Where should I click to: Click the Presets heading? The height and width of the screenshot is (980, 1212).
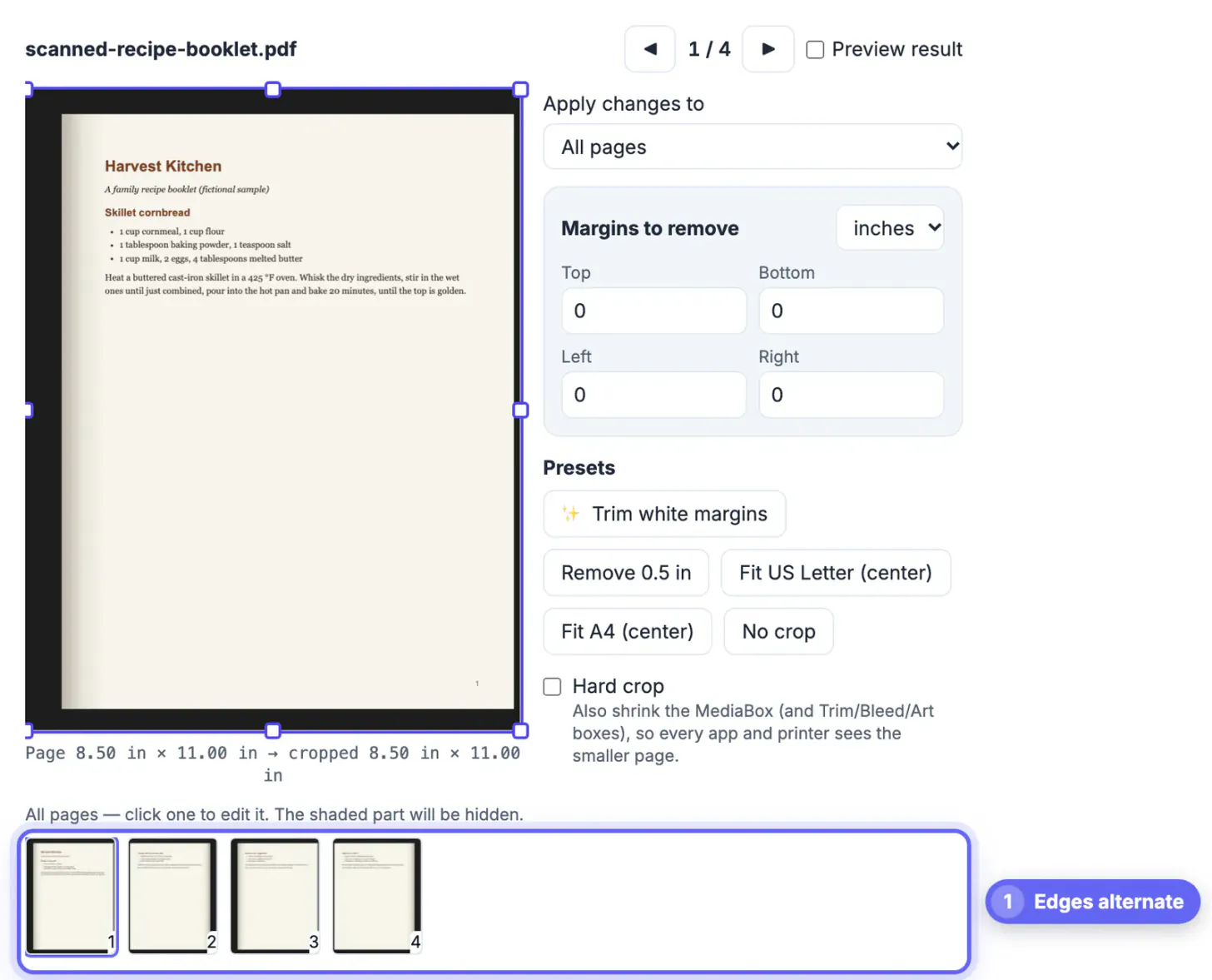pyautogui.click(x=579, y=468)
